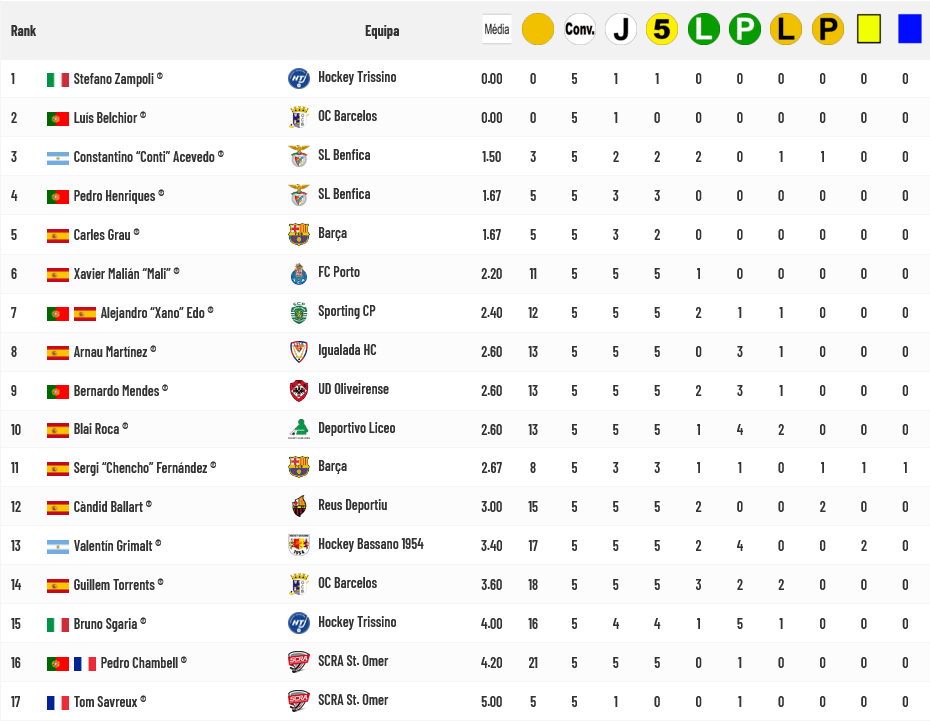The image size is (930, 721).
Task: Open Hockey Bassano 1954 team link
Action: click(x=370, y=544)
